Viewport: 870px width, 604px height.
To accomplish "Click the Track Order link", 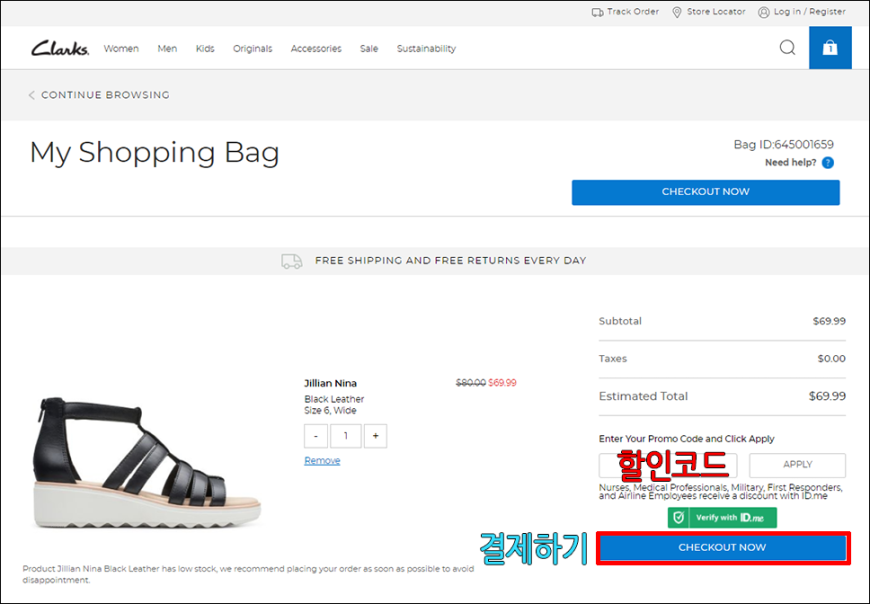I will click(633, 12).
